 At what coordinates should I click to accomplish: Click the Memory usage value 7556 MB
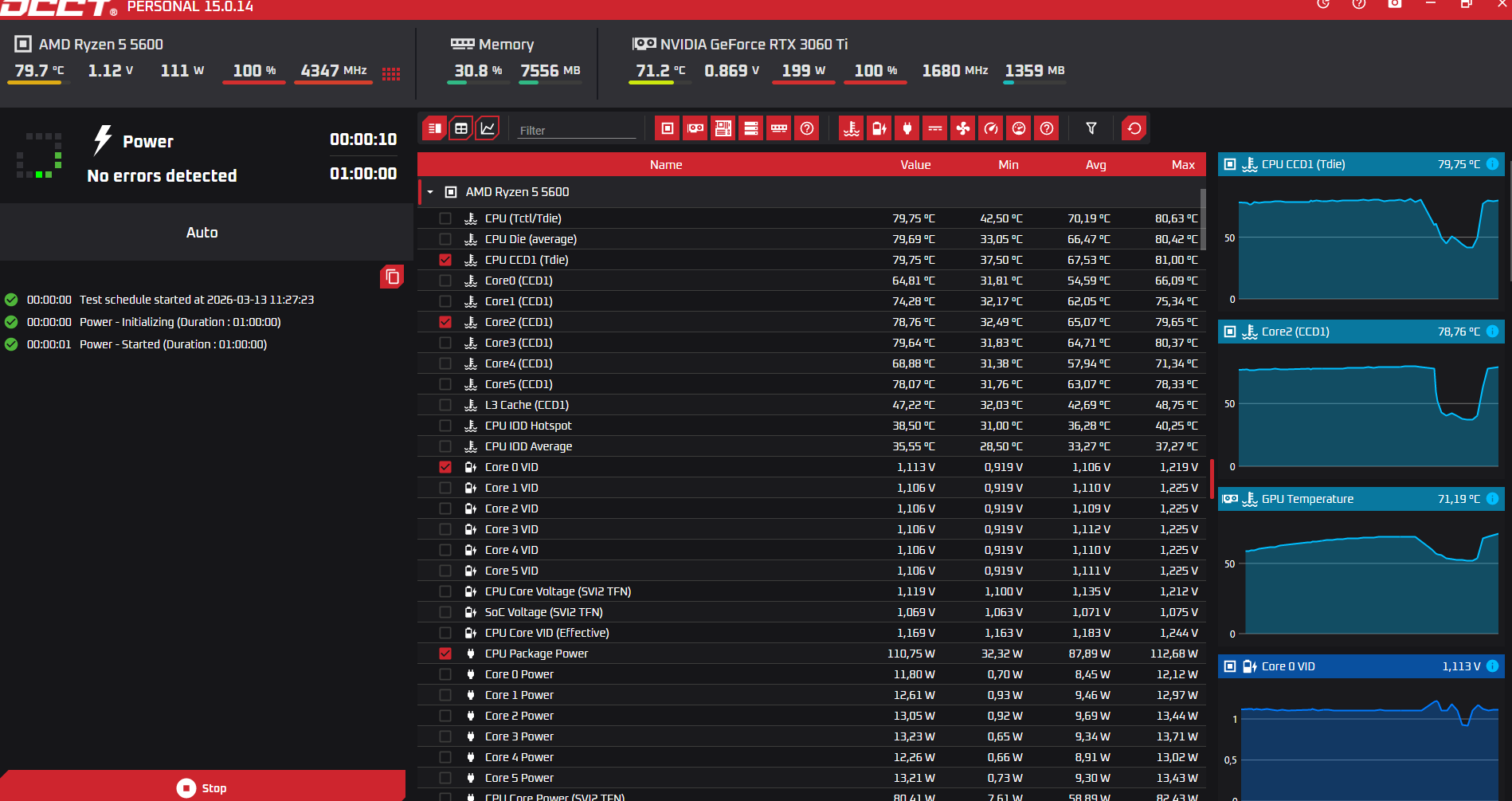(550, 70)
